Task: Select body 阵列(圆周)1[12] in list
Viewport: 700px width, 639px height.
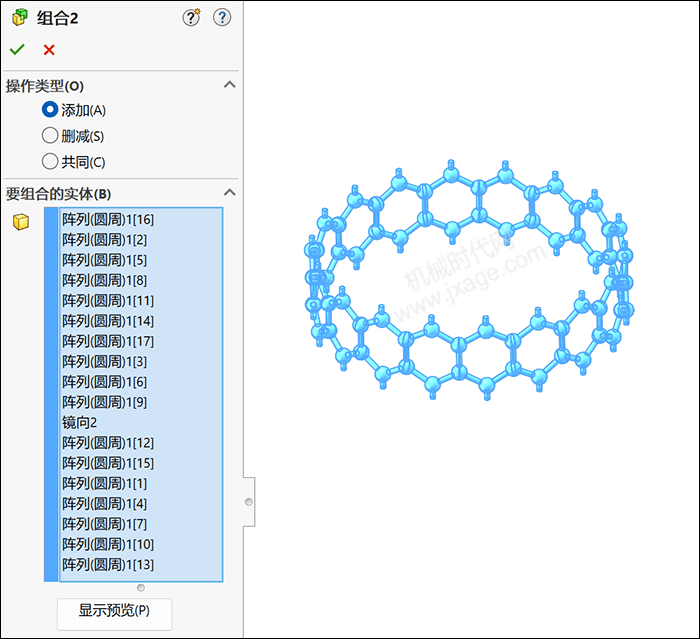Action: point(141,443)
